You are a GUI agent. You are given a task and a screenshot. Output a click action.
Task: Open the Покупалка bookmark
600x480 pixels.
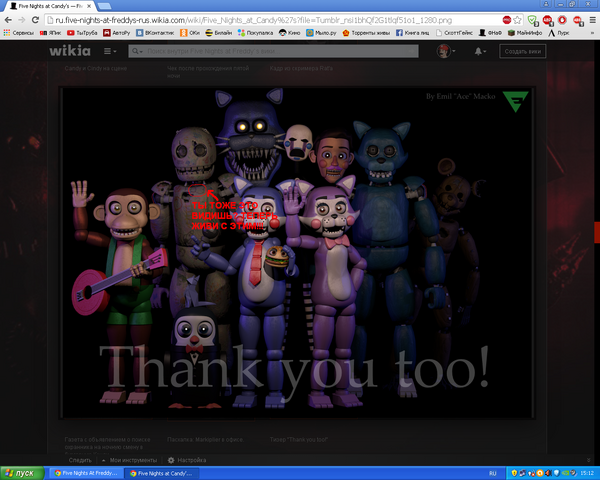pyautogui.click(x=255, y=33)
